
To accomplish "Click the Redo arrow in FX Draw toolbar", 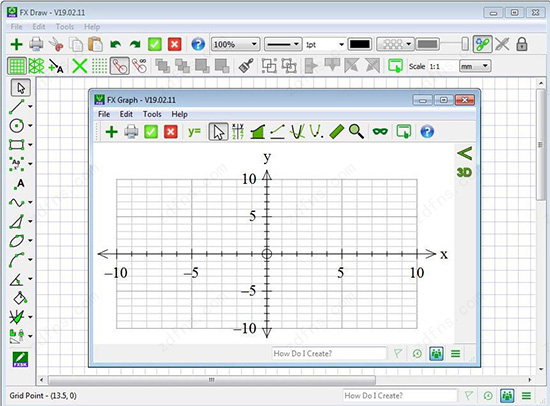I will point(135,44).
